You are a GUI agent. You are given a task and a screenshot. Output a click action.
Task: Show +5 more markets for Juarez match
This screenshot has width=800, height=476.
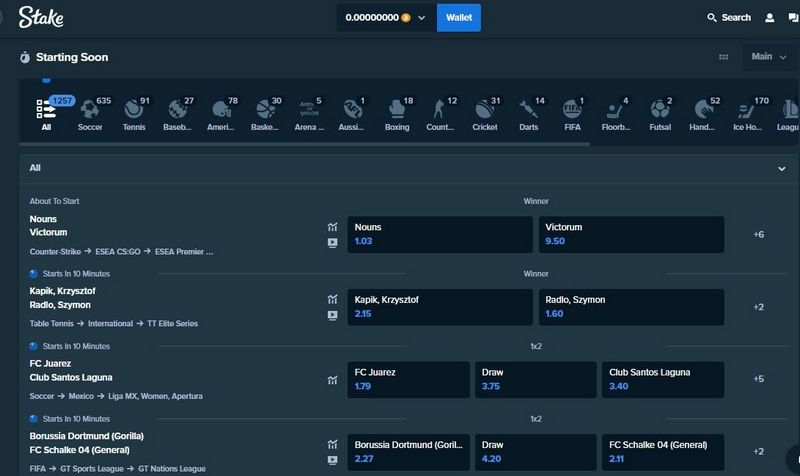pos(759,379)
